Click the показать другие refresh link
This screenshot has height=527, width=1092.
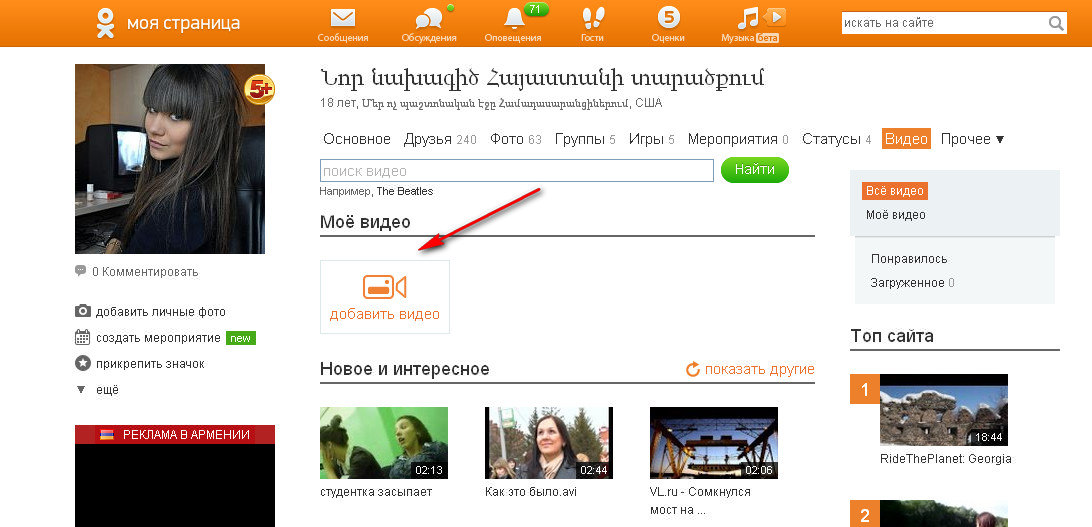tap(750, 369)
